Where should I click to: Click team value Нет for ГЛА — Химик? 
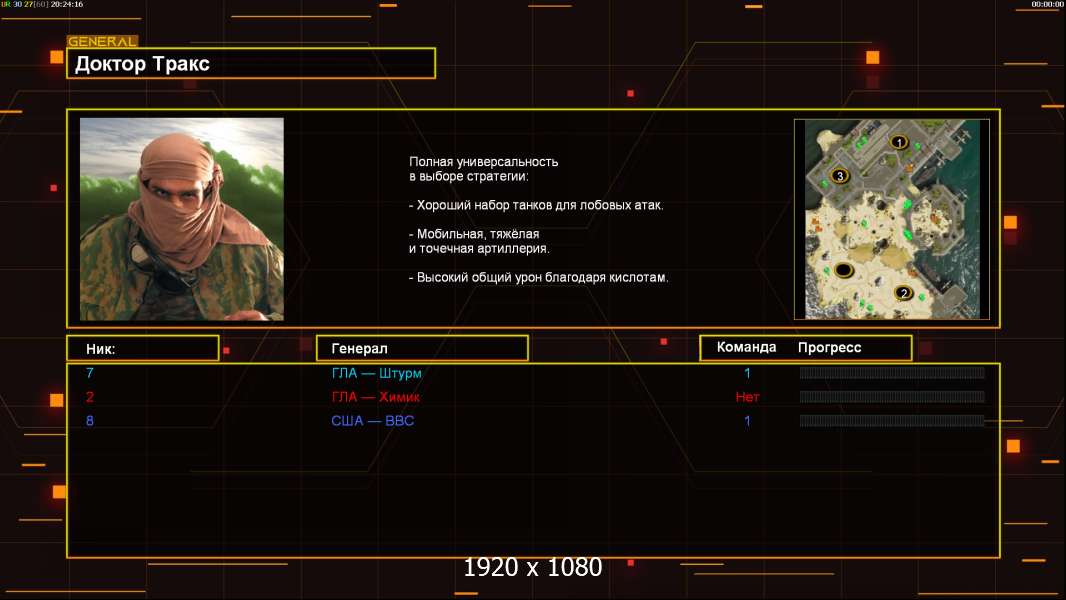click(x=747, y=397)
